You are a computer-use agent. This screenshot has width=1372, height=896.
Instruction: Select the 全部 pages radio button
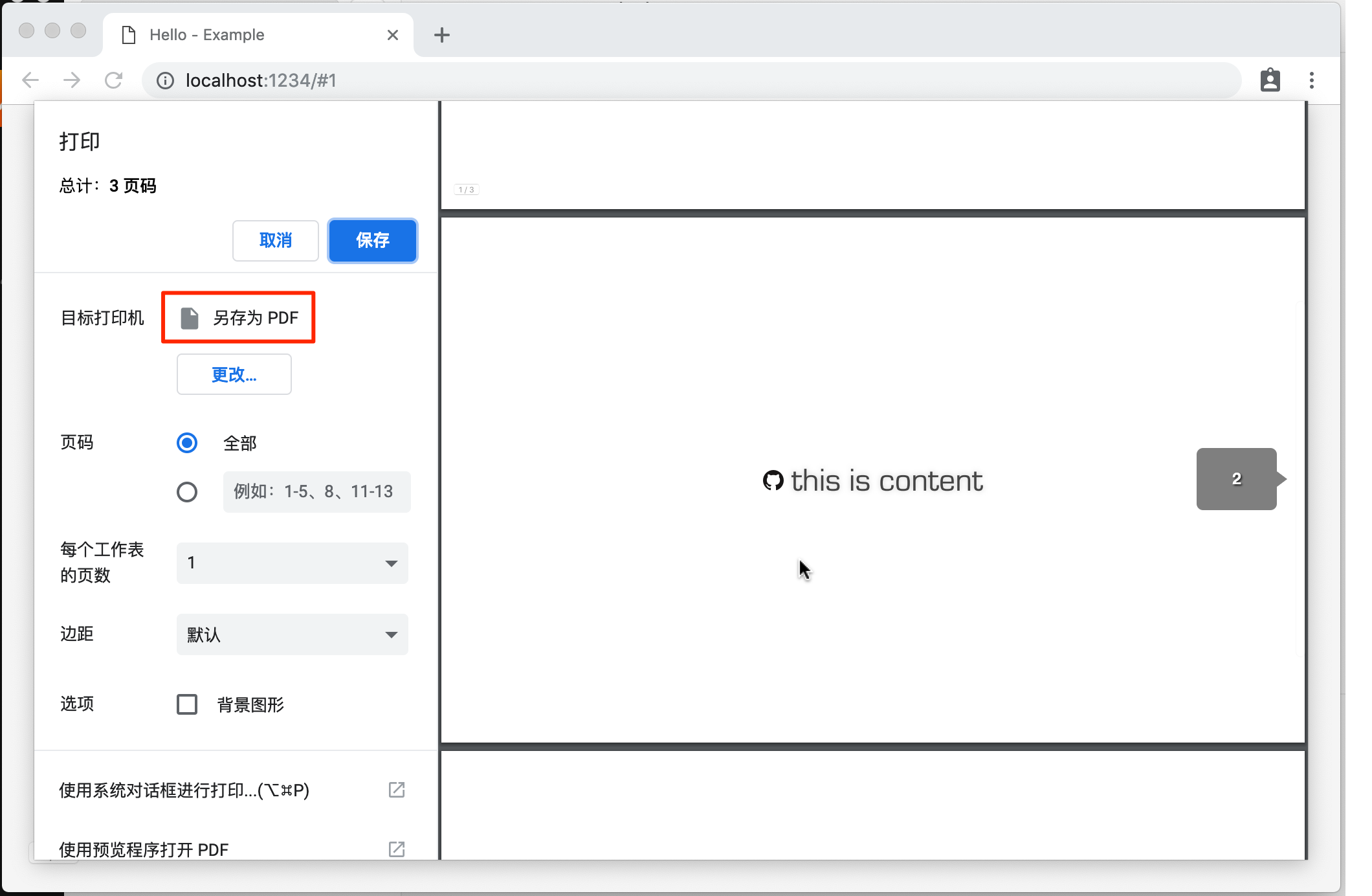coord(187,443)
